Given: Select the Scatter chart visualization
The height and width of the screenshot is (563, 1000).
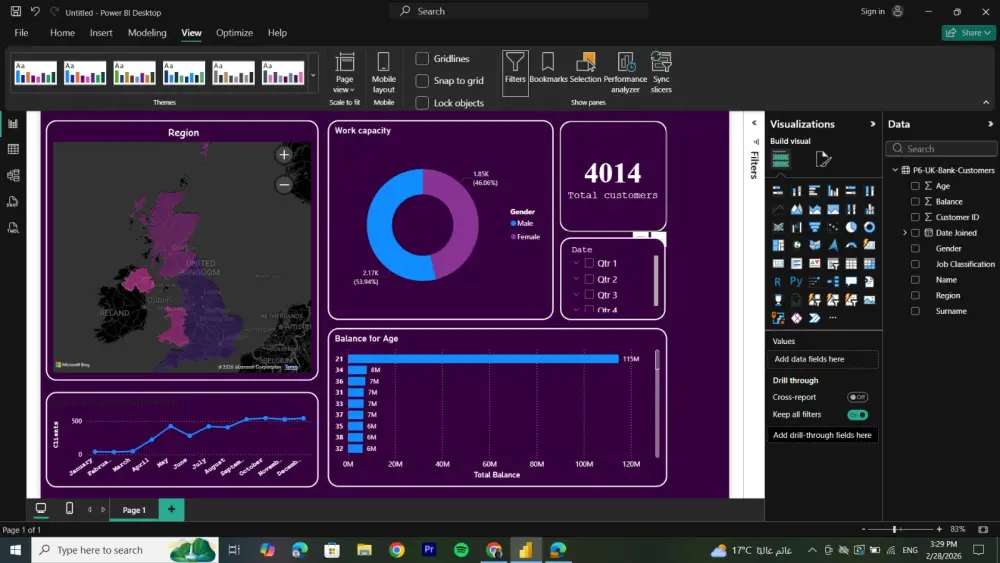Looking at the screenshot, I should click(833, 227).
